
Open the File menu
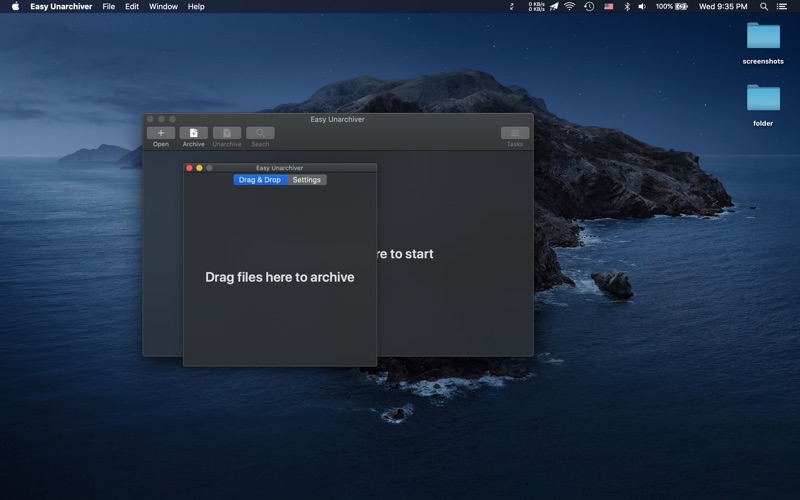tap(109, 7)
